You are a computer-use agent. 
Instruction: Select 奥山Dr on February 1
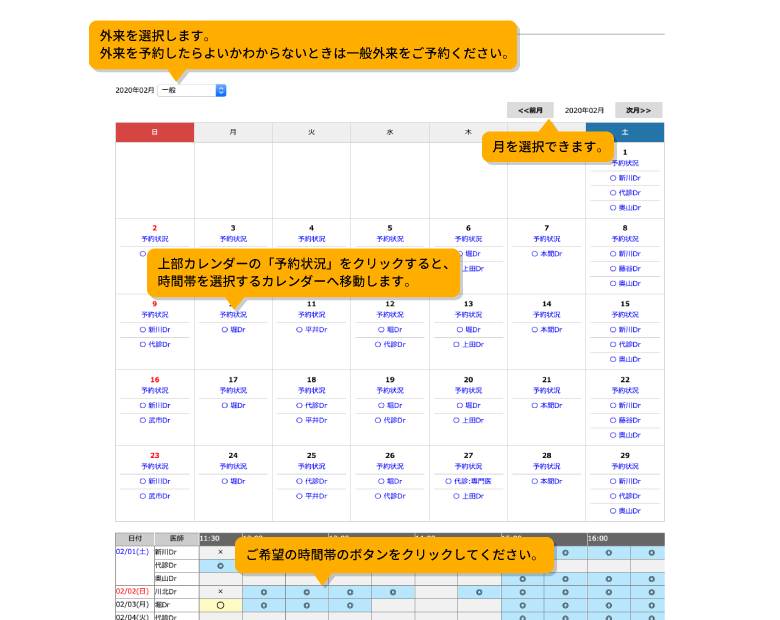[625, 208]
